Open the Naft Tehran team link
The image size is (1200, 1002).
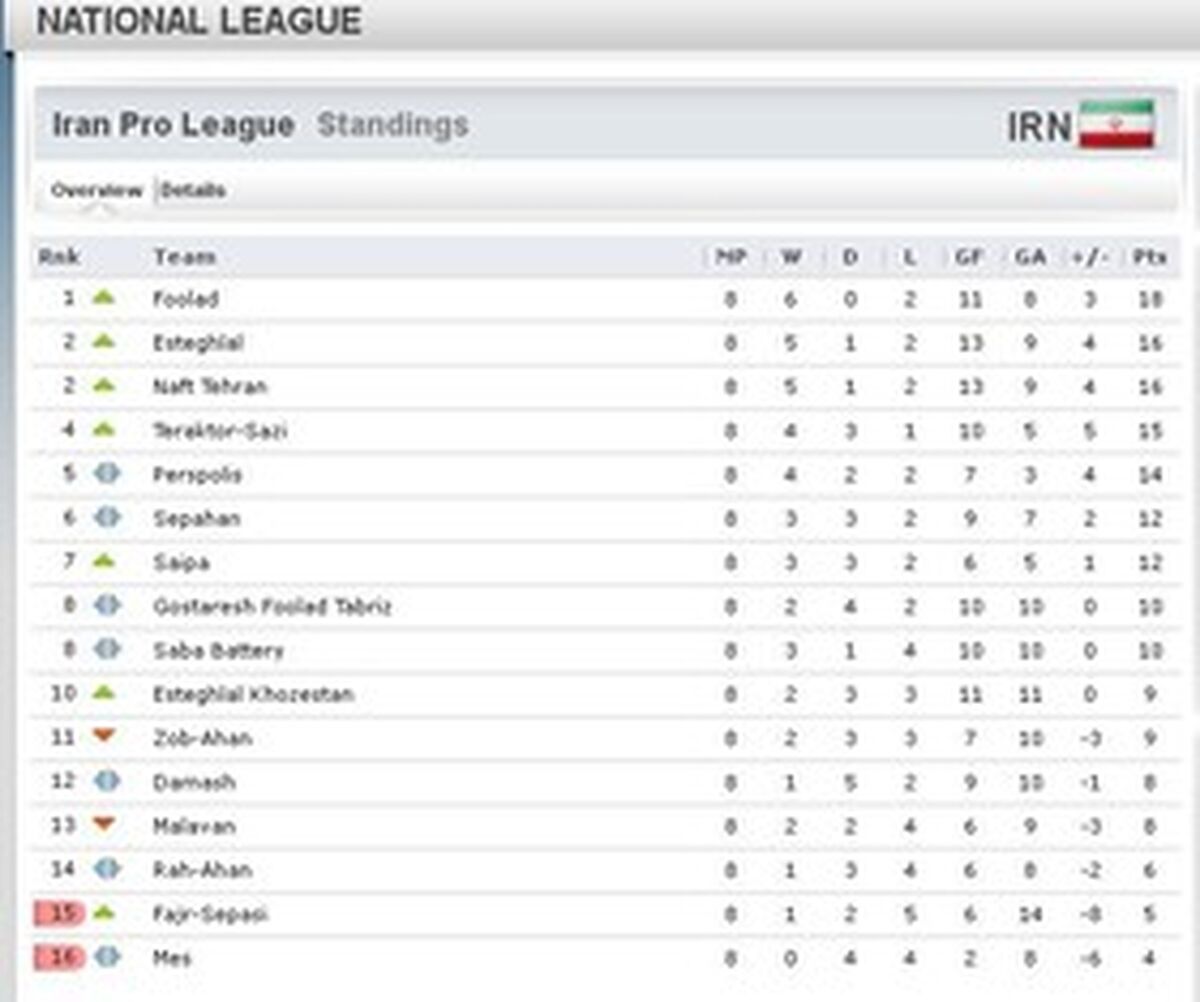[x=210, y=387]
